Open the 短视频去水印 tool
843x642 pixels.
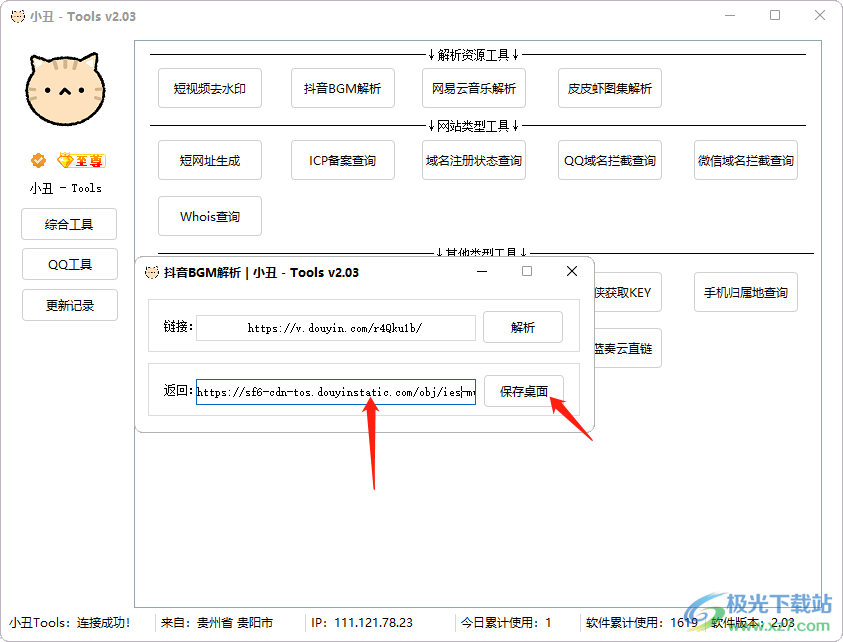(x=210, y=88)
